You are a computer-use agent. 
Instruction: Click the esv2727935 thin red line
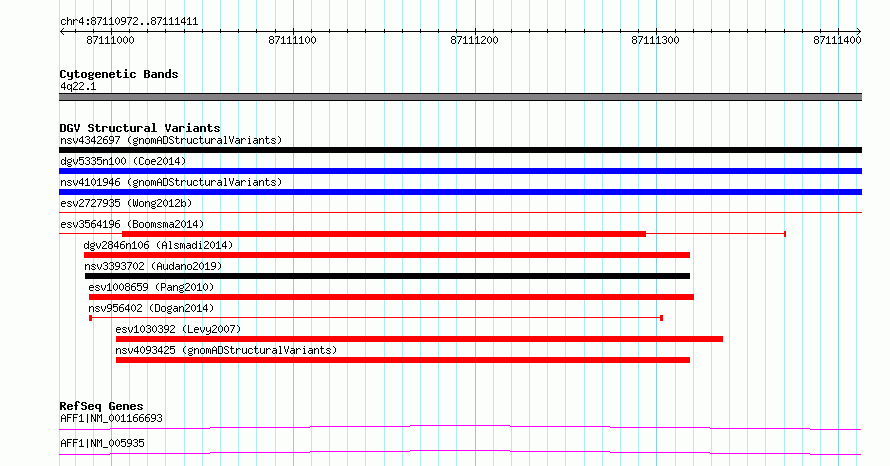coord(460,213)
